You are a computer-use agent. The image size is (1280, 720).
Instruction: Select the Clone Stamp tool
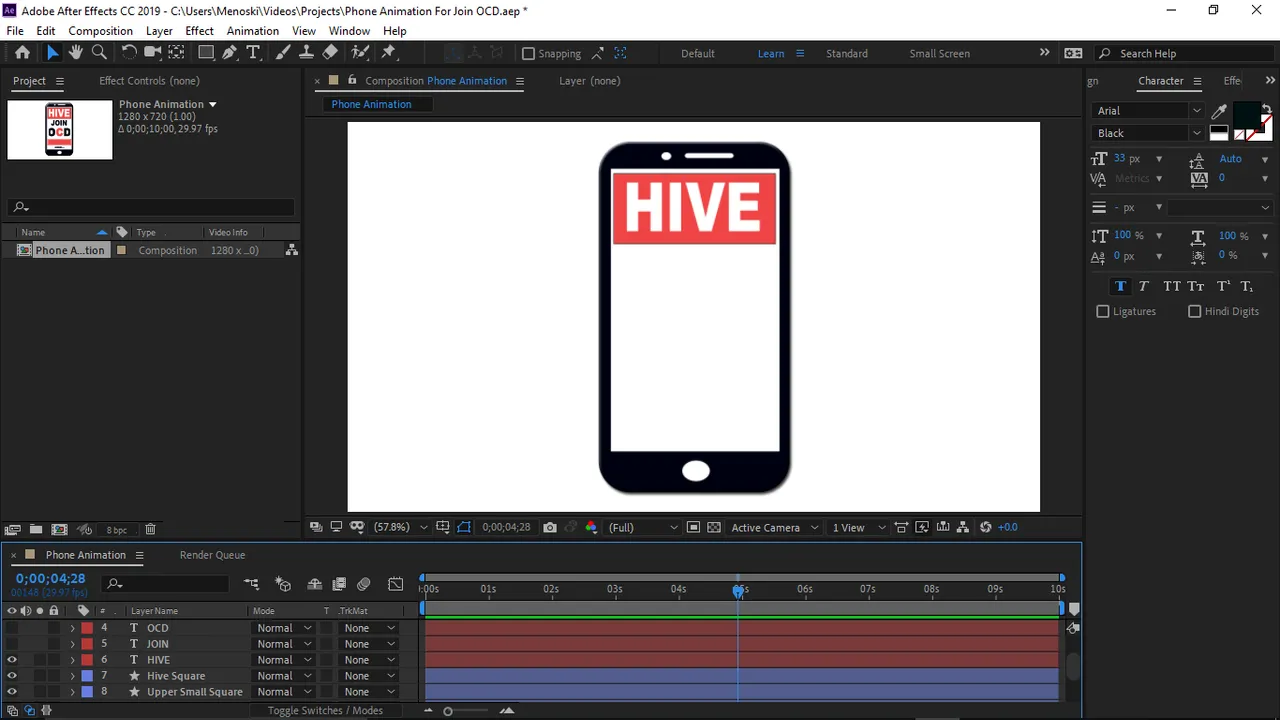pos(306,53)
